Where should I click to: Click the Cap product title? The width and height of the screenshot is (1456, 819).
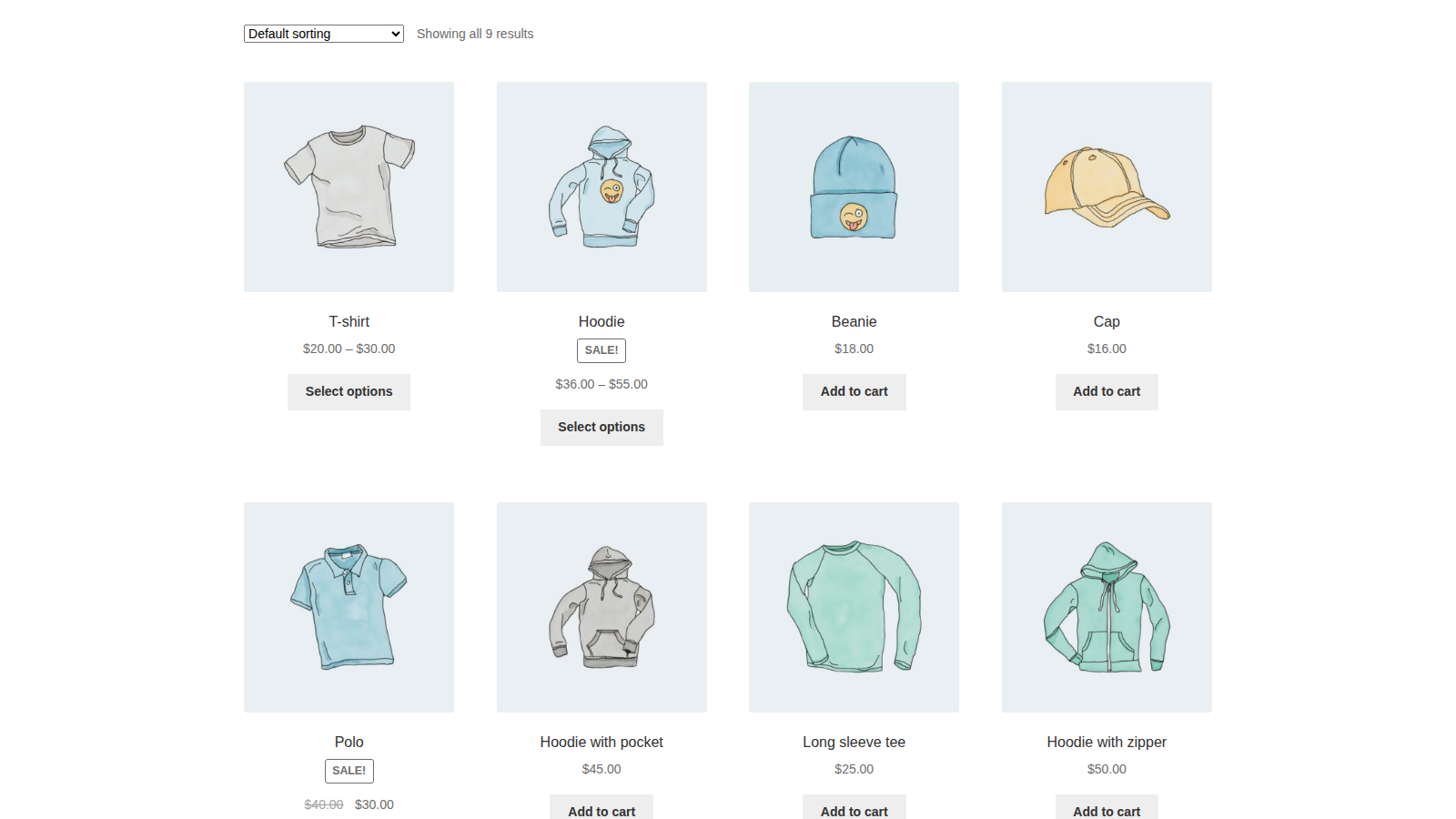tap(1107, 321)
